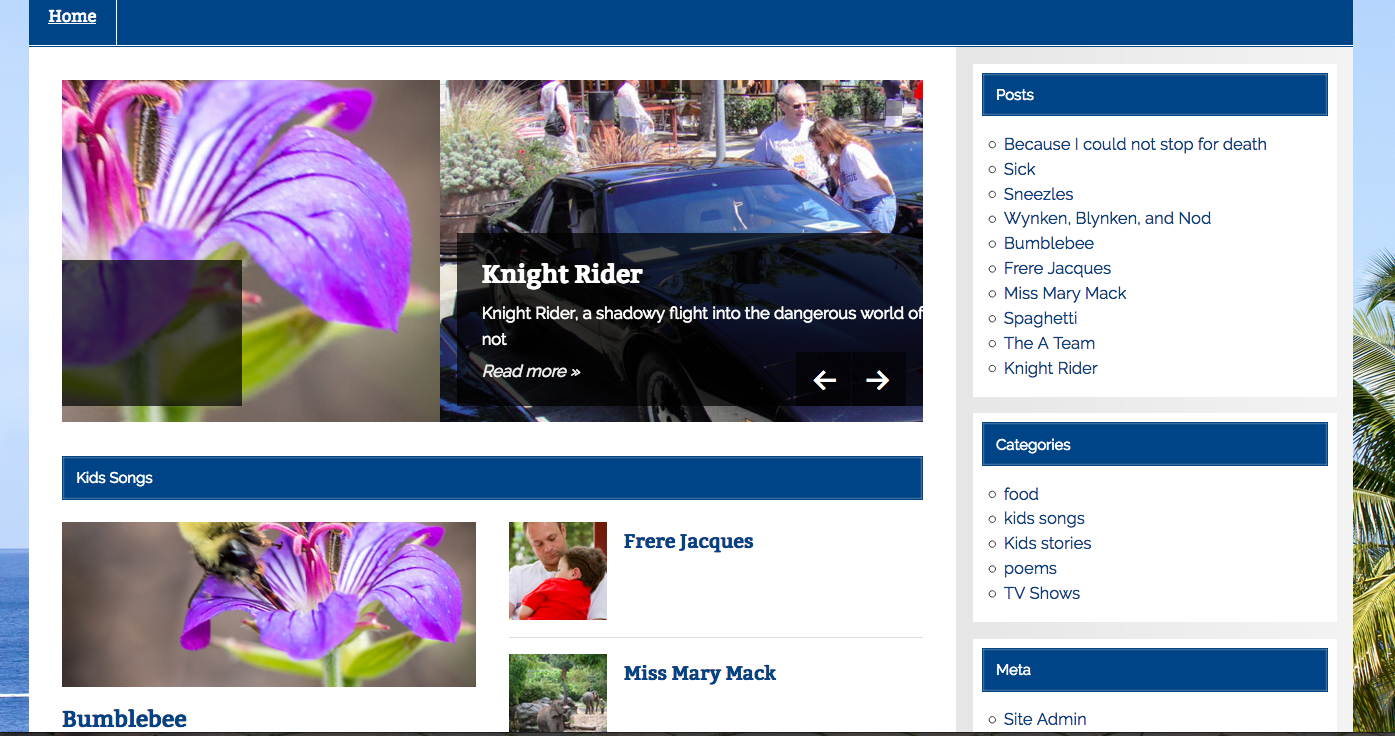The height and width of the screenshot is (736, 1395).
Task: Select the TV Shows category
Action: point(1042,593)
